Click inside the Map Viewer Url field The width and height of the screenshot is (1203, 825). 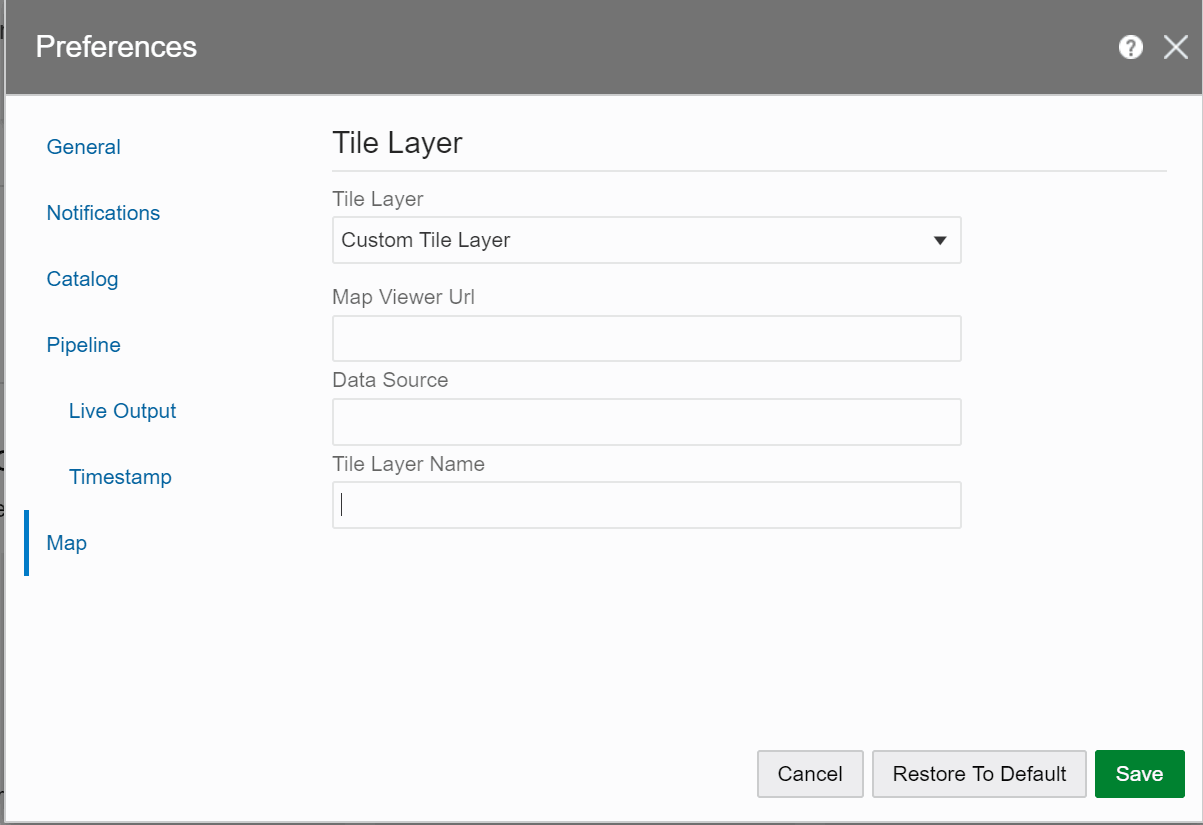point(646,338)
